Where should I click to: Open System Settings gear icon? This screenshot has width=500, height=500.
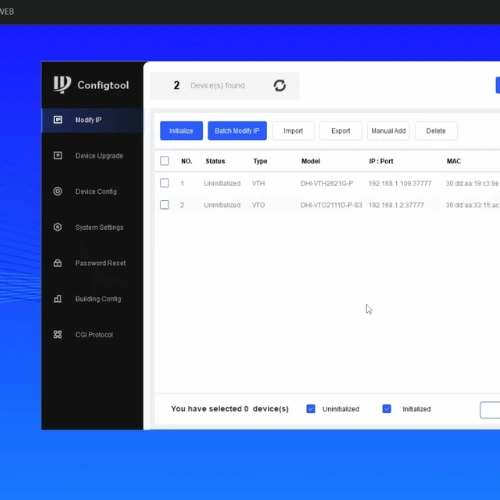pyautogui.click(x=58, y=227)
